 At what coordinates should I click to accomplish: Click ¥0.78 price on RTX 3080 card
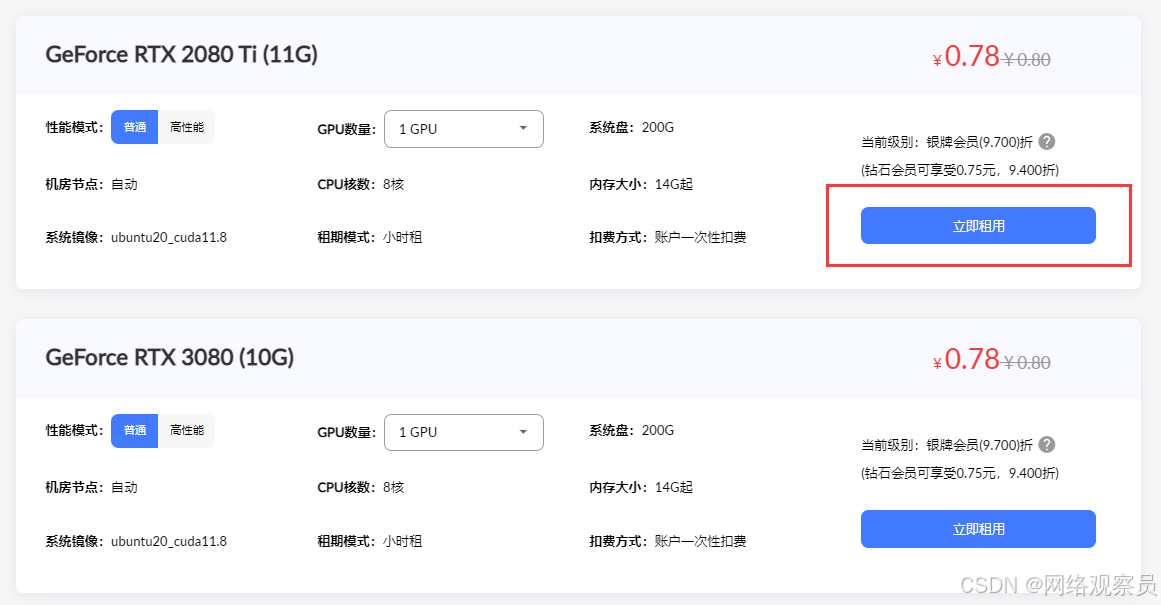[966, 359]
